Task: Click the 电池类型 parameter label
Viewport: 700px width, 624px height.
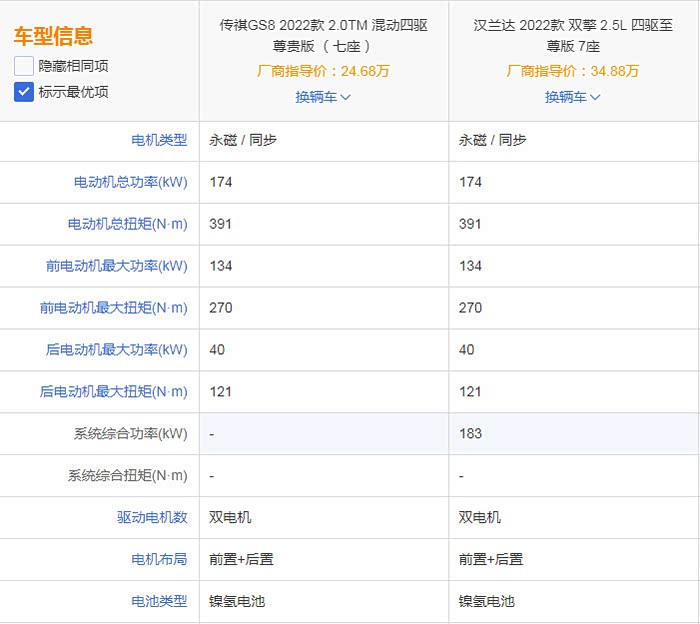Action: (x=159, y=602)
